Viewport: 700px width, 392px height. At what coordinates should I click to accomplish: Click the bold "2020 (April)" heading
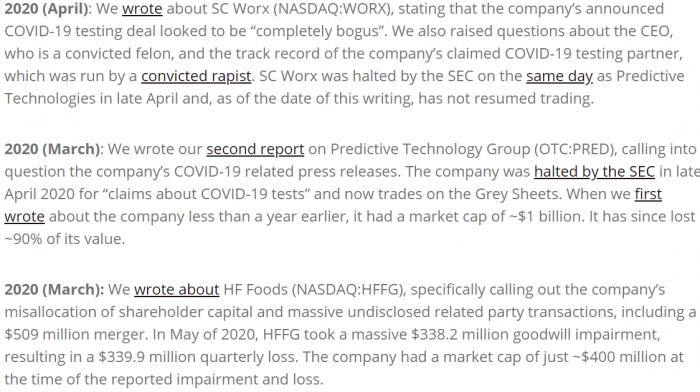(46, 9)
